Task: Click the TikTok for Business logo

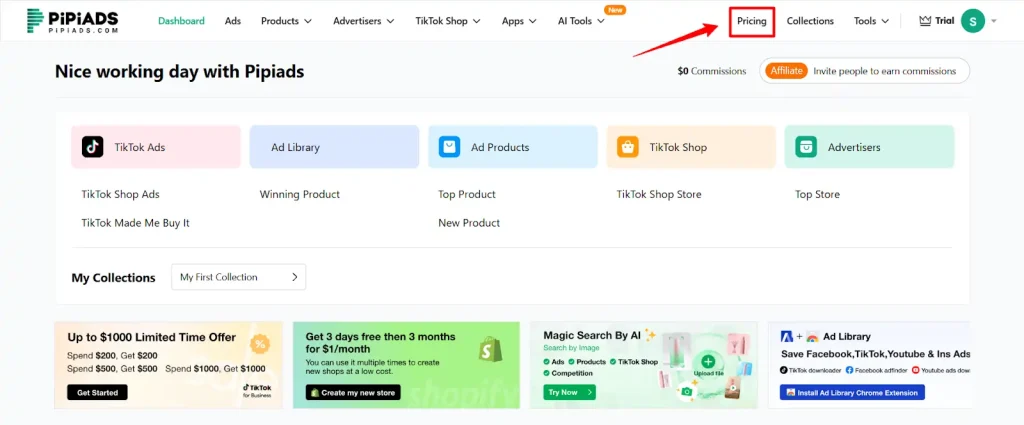Action: (257, 390)
